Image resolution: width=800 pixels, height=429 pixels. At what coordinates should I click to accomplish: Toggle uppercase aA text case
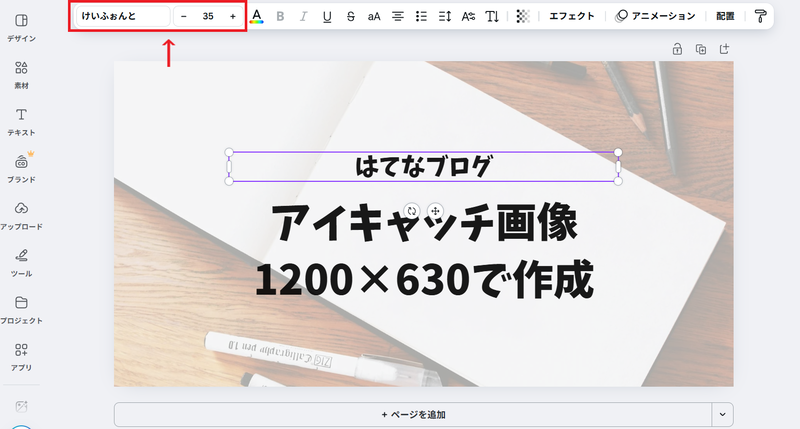(x=374, y=16)
